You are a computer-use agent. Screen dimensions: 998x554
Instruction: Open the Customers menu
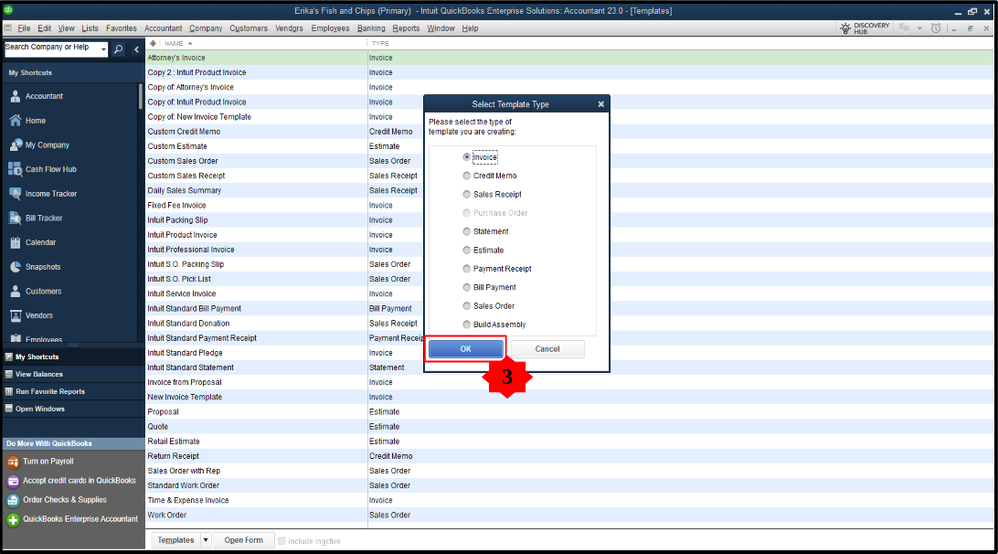click(x=248, y=28)
